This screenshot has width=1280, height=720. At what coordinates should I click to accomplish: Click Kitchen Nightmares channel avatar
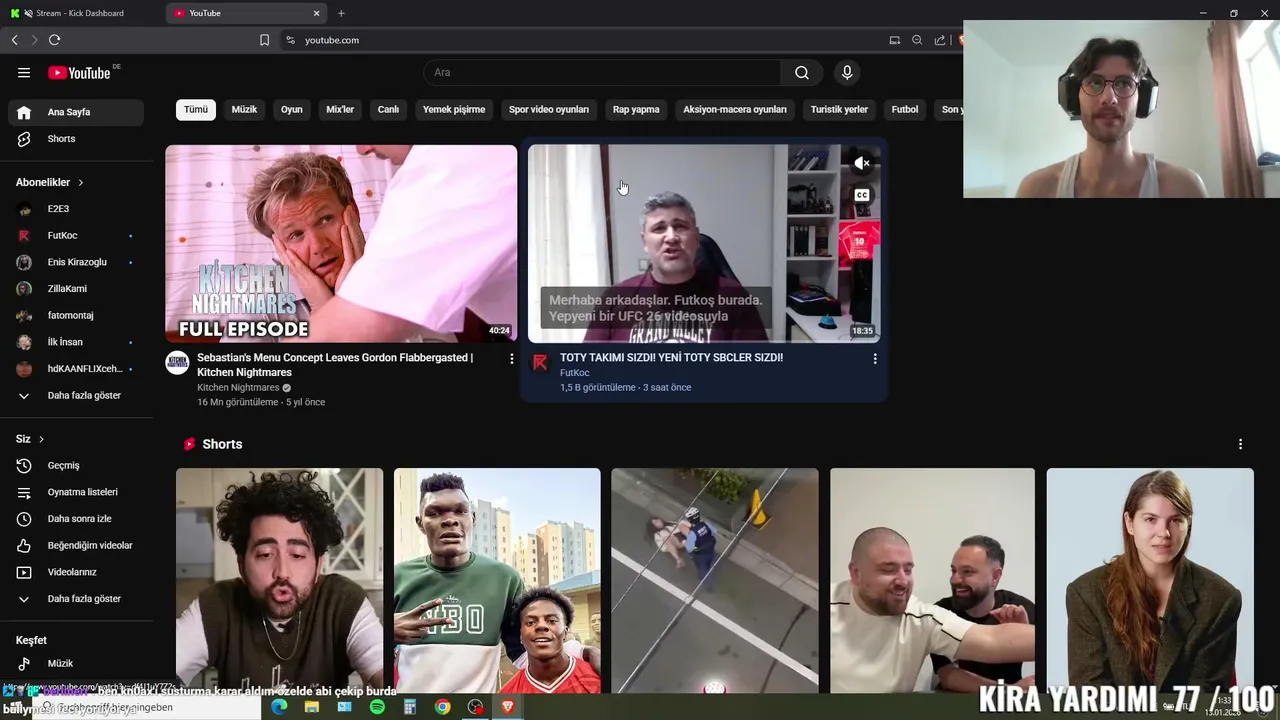177,362
